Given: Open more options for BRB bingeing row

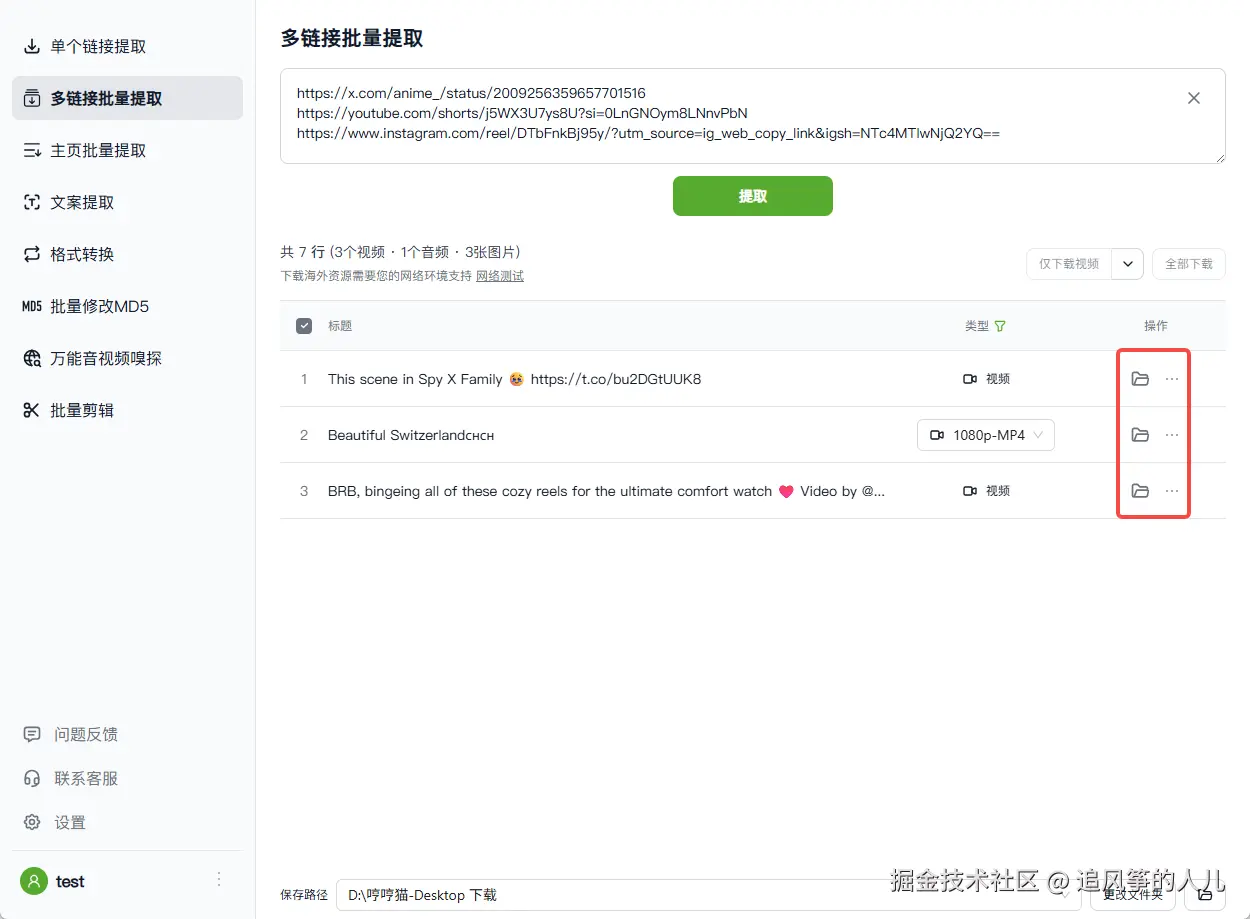Looking at the screenshot, I should [x=1172, y=491].
